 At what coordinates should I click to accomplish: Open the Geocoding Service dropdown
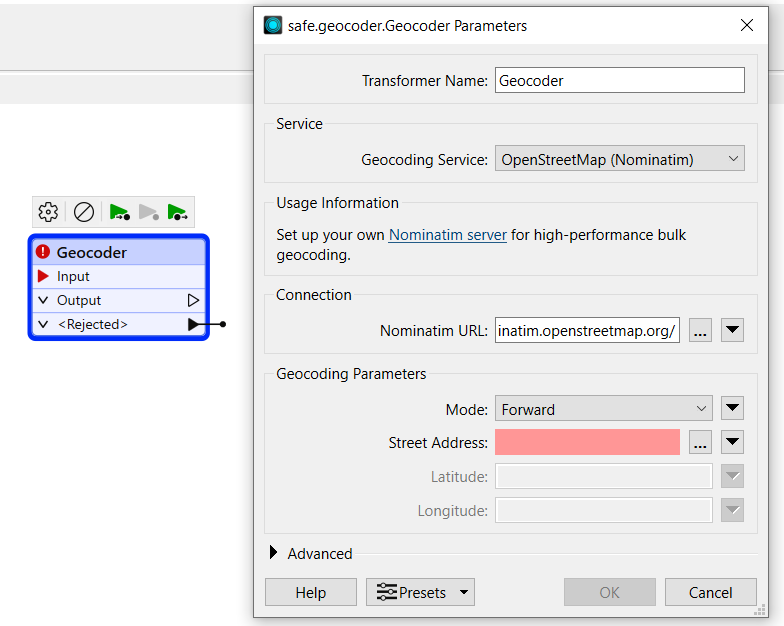click(620, 159)
